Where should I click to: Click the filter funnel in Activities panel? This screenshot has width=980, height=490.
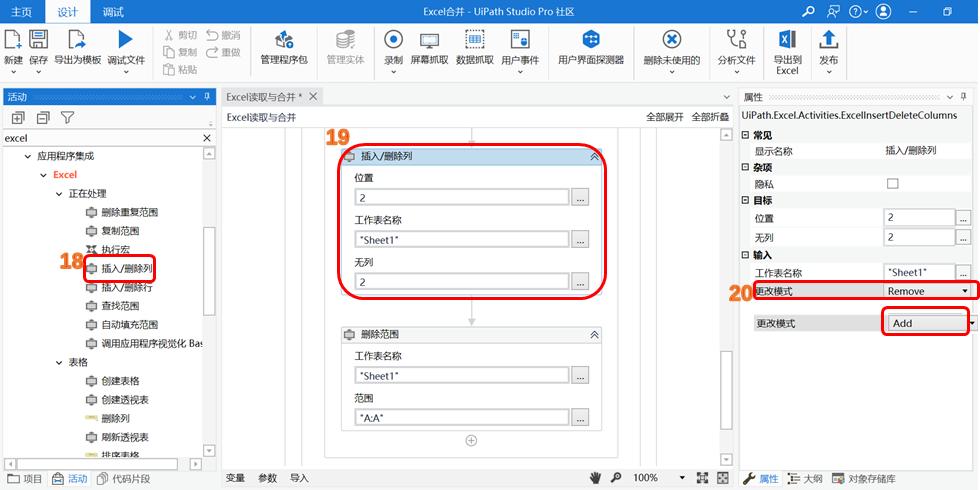coord(68,117)
